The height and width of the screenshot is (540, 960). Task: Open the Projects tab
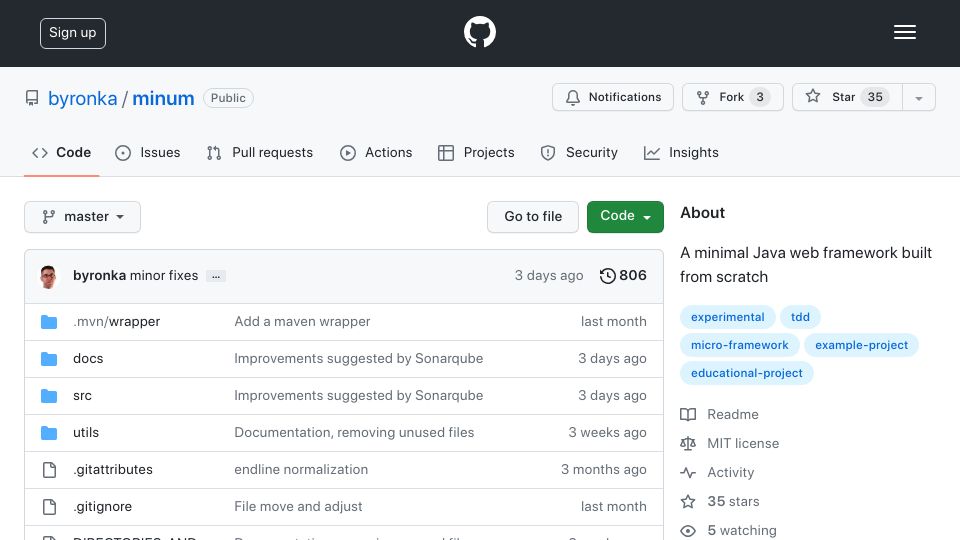(x=476, y=152)
